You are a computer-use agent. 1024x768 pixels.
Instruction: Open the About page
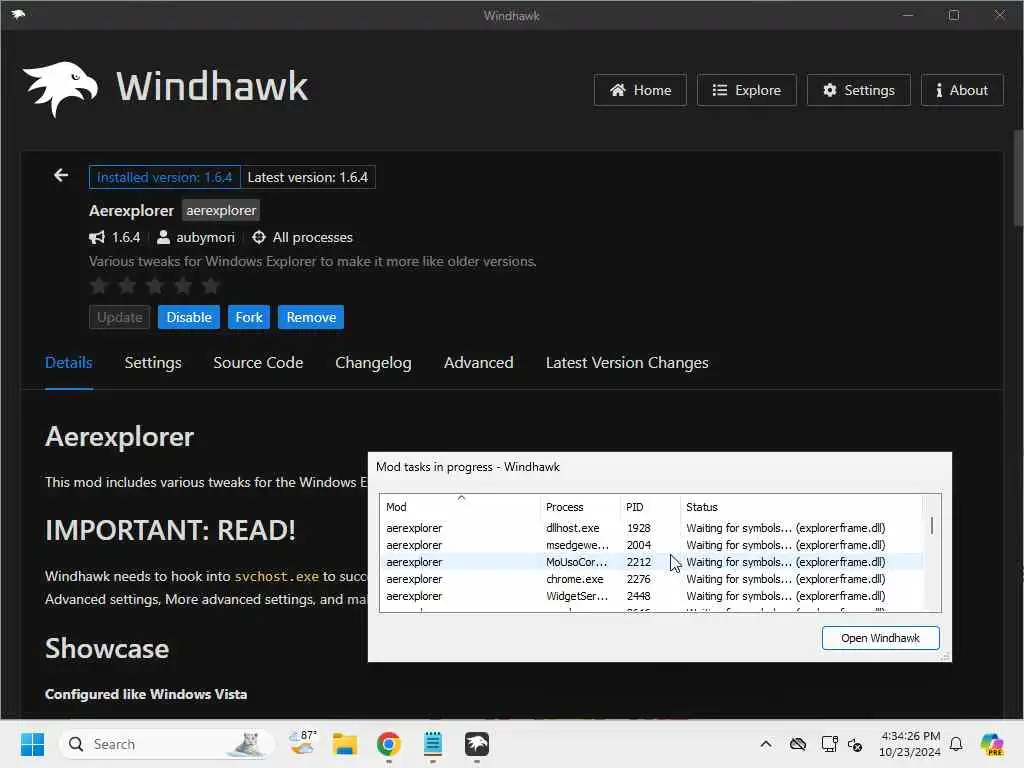(x=962, y=90)
